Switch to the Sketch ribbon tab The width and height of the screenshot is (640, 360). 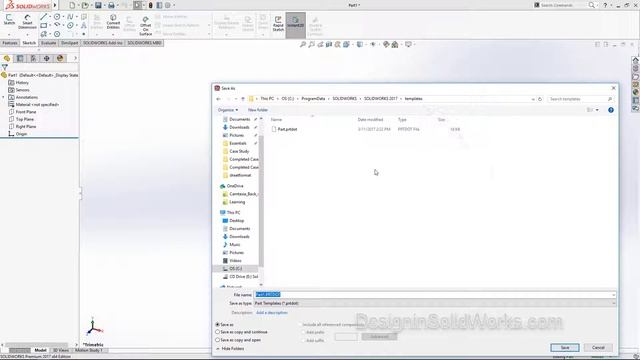(x=29, y=43)
